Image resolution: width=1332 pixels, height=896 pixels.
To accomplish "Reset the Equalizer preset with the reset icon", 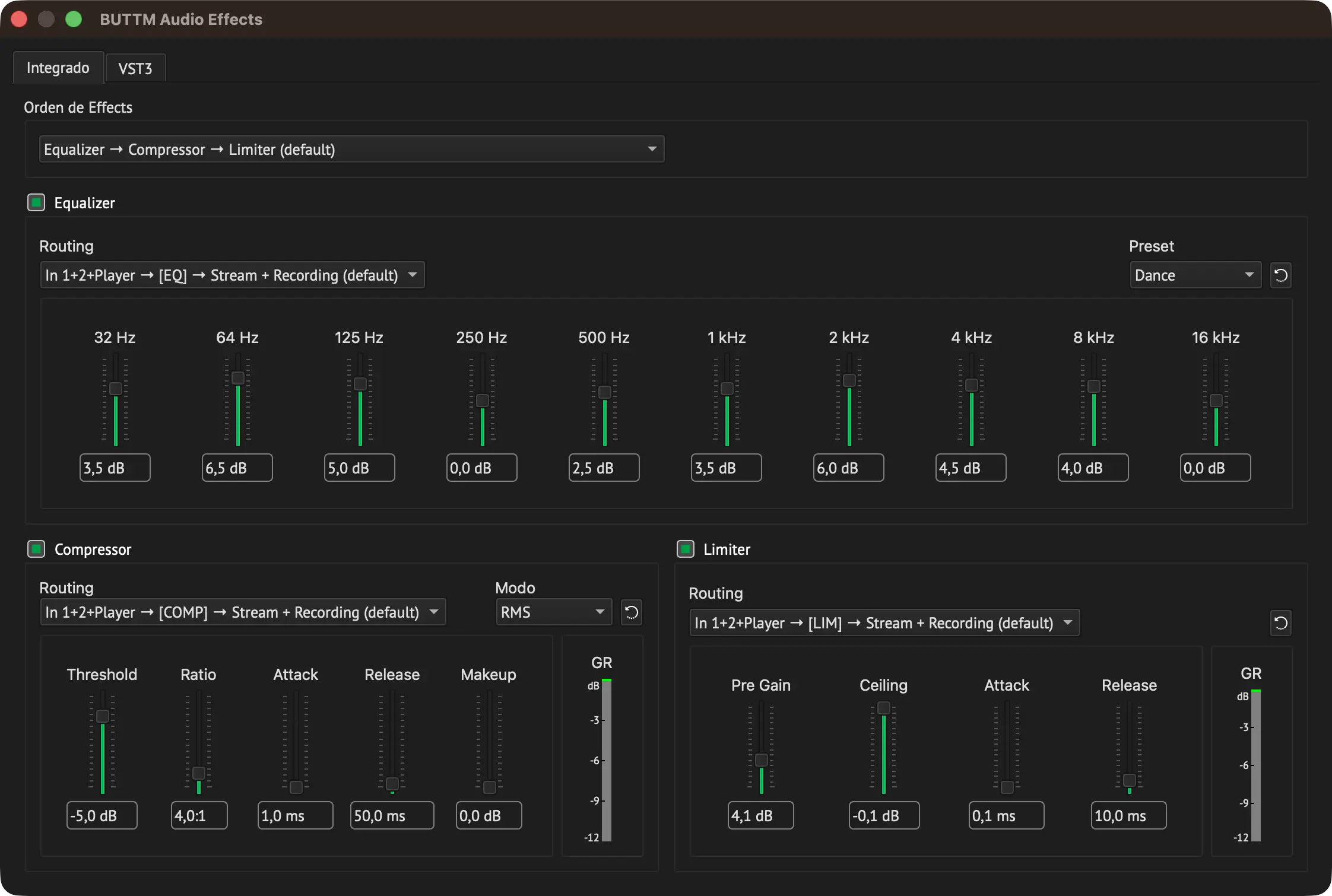I will [1280, 275].
